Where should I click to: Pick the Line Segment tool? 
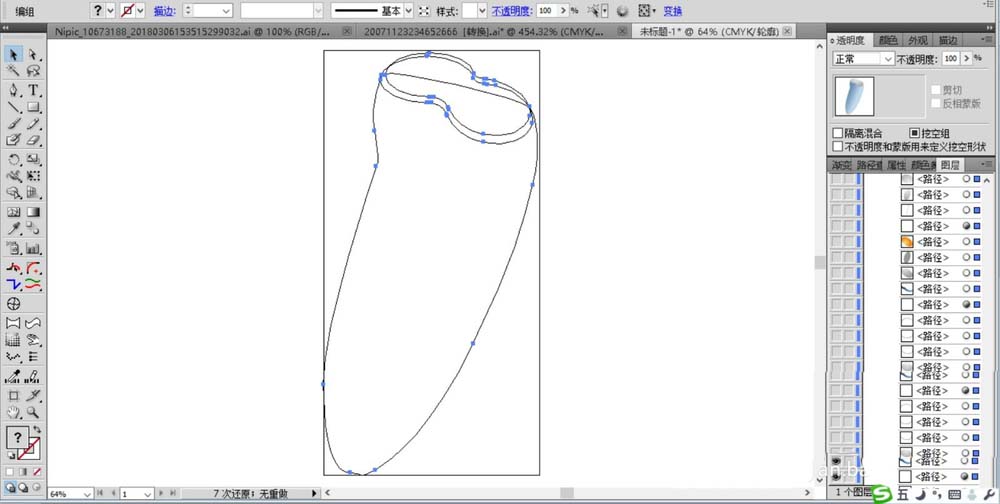tap(14, 107)
